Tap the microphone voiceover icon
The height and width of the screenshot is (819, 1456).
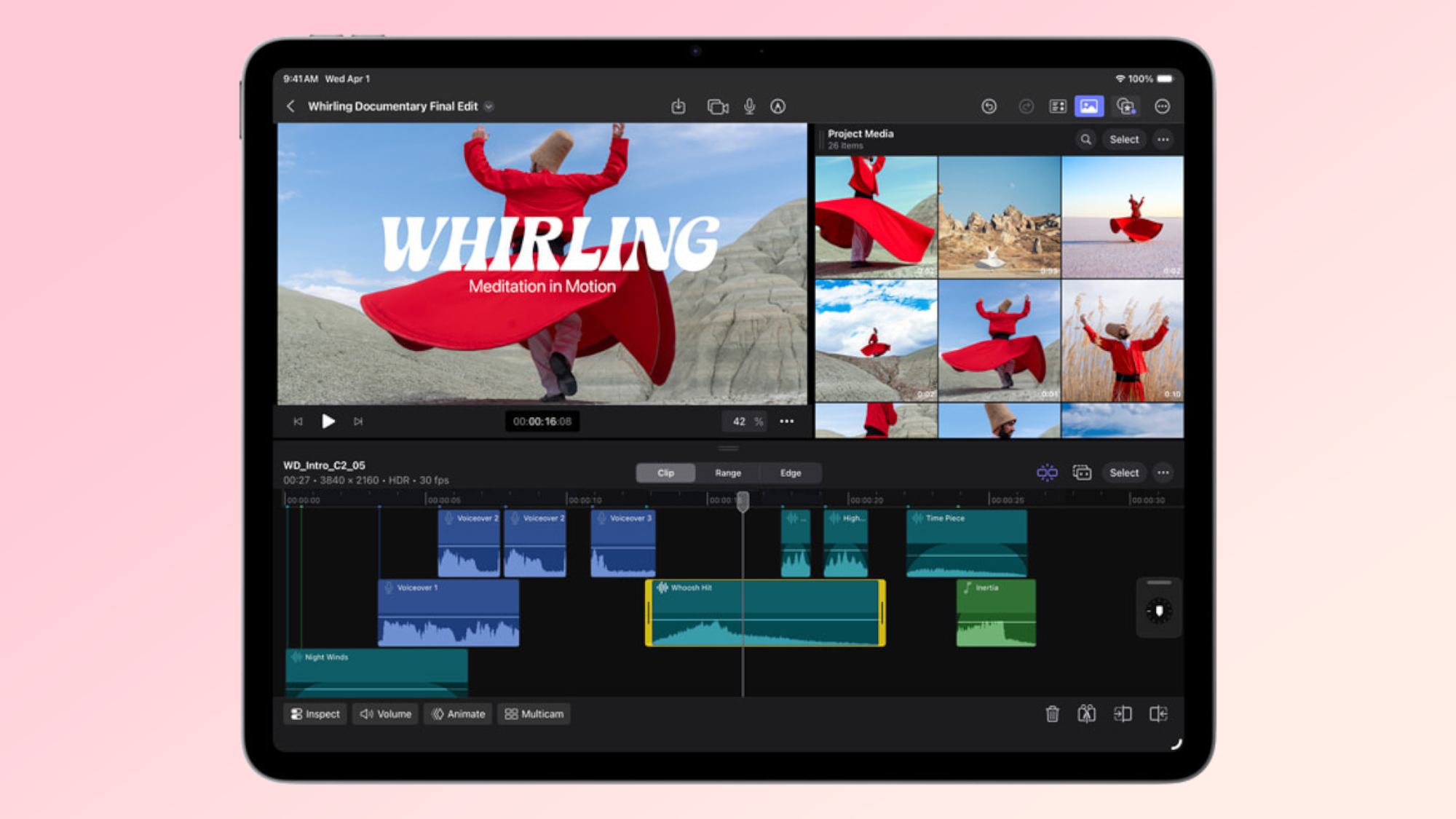click(749, 106)
